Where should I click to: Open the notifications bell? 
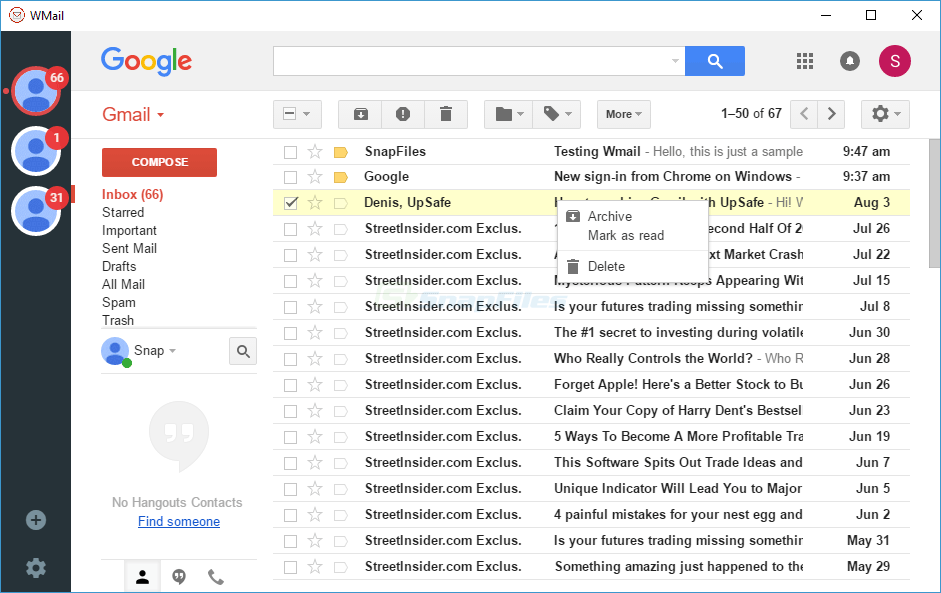(x=849, y=61)
